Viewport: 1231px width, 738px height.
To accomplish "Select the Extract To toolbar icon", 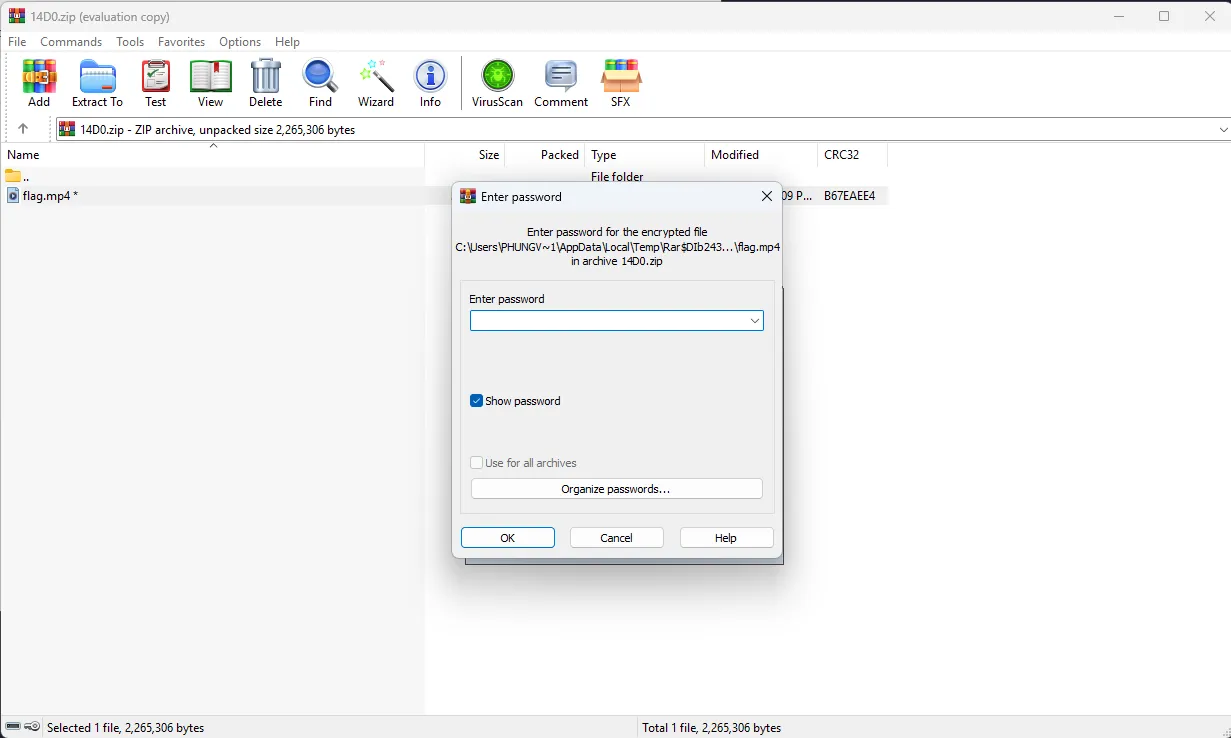I will pyautogui.click(x=97, y=82).
